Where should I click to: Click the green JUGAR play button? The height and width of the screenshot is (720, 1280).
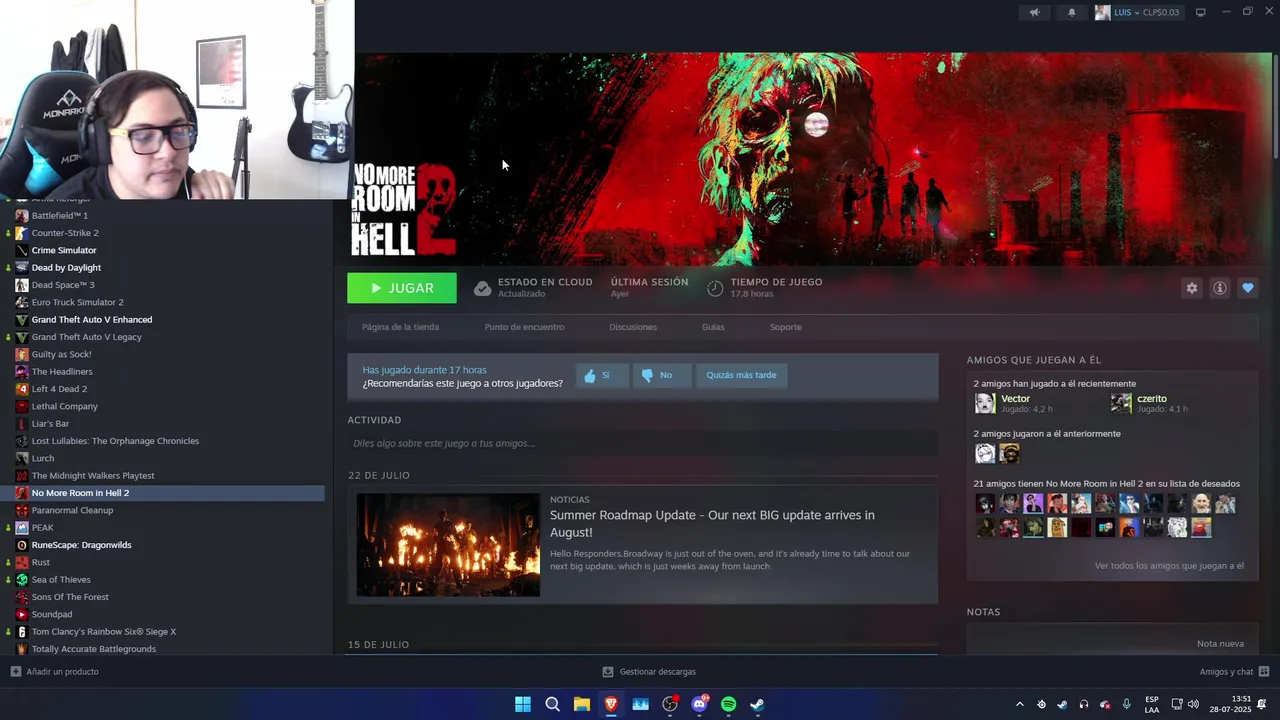(402, 288)
